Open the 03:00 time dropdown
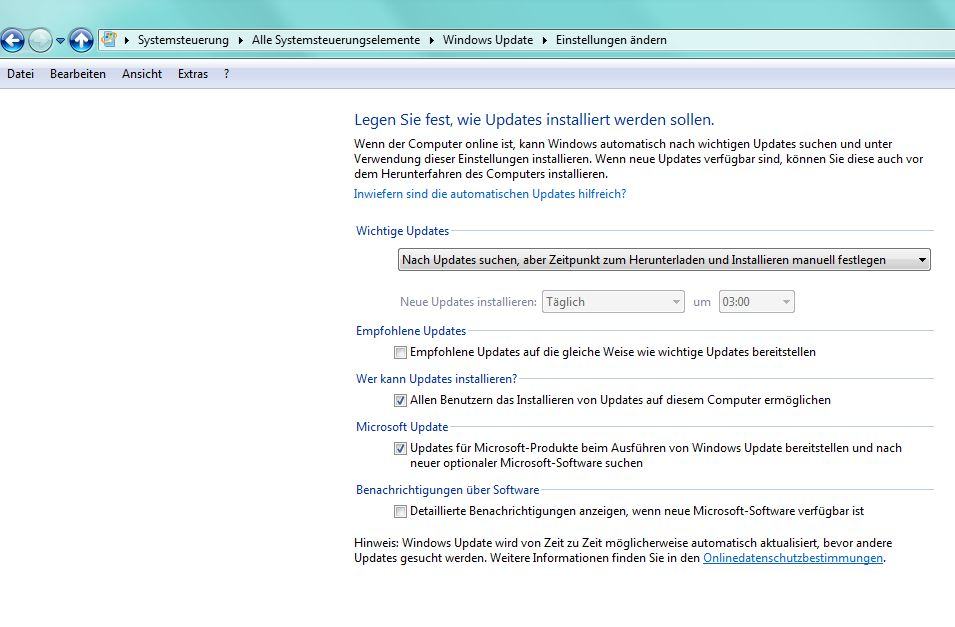 tap(756, 302)
